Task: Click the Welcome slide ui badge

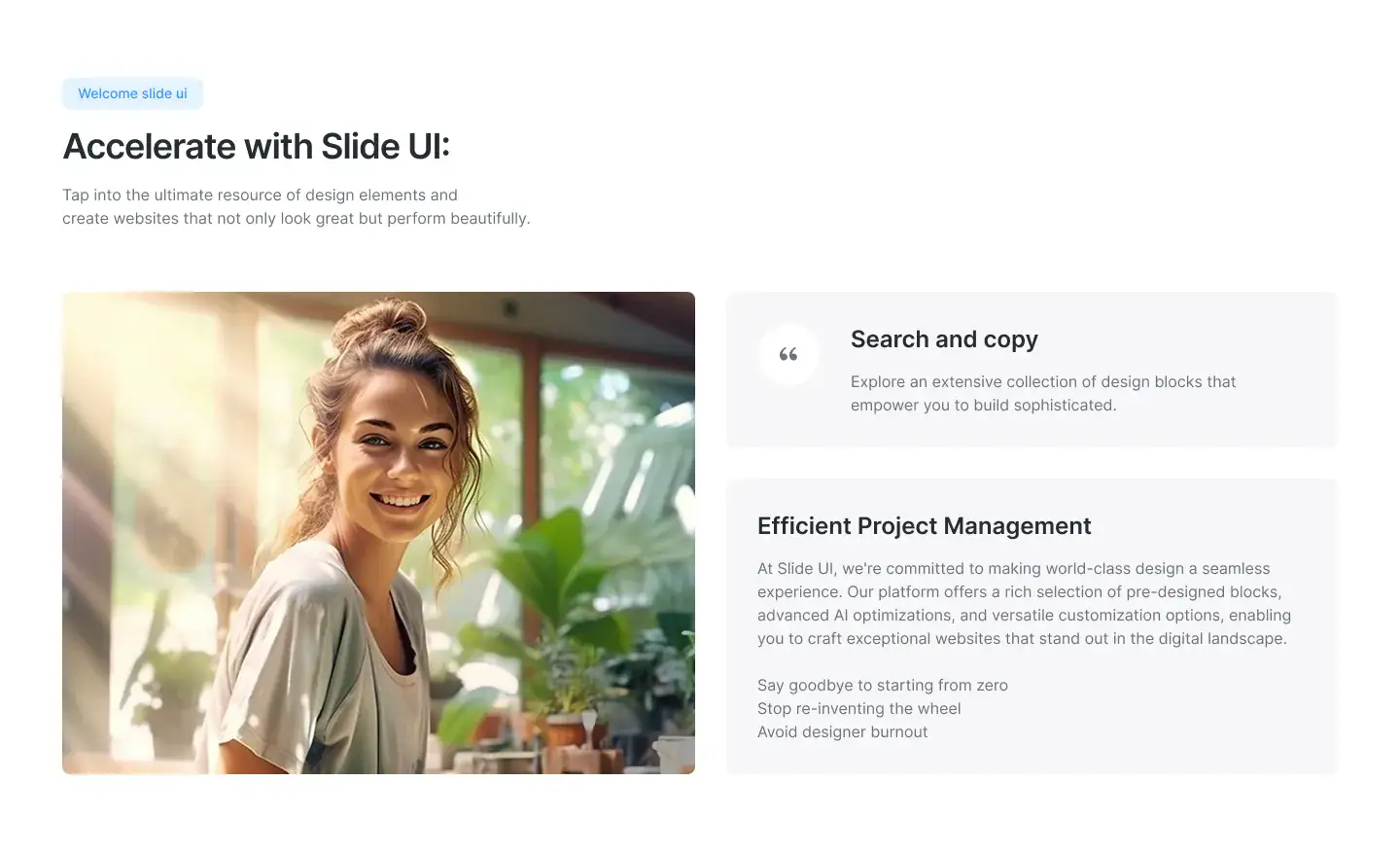Action: tap(132, 93)
